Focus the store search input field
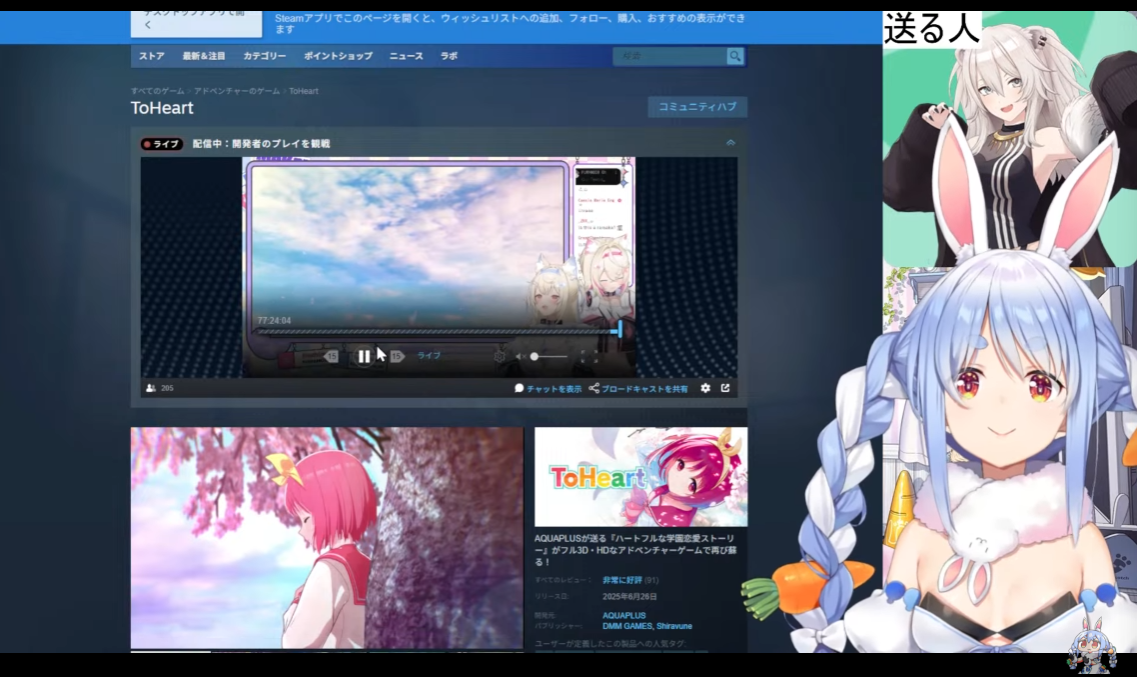This screenshot has height=677, width=1137. coord(670,56)
